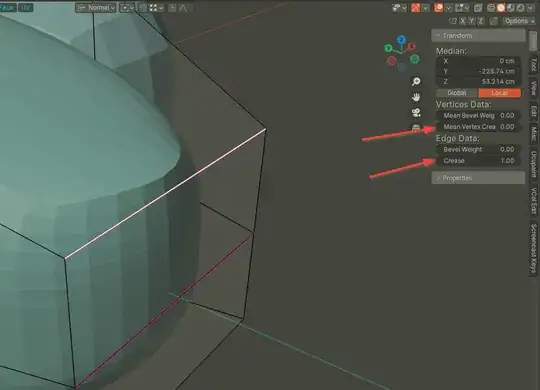This screenshot has height=390, width=540.
Task: Switch to solid viewport shading
Action: pos(501,8)
